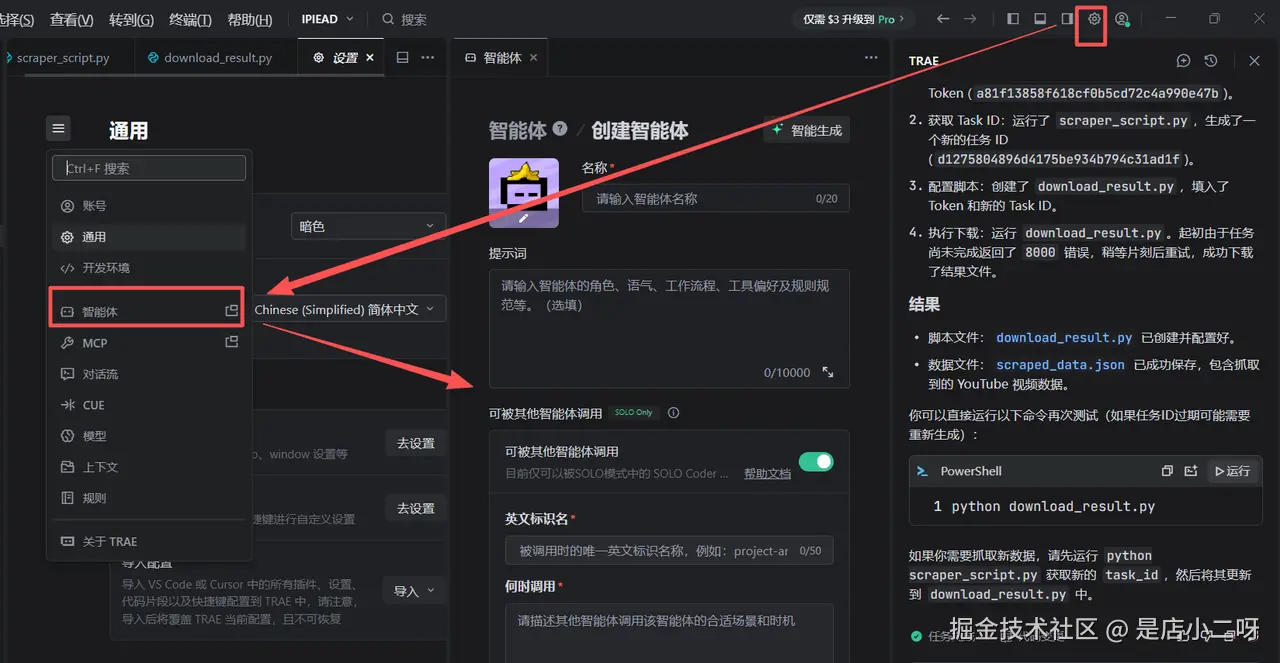Select 智能体 in the settings menu

[148, 311]
